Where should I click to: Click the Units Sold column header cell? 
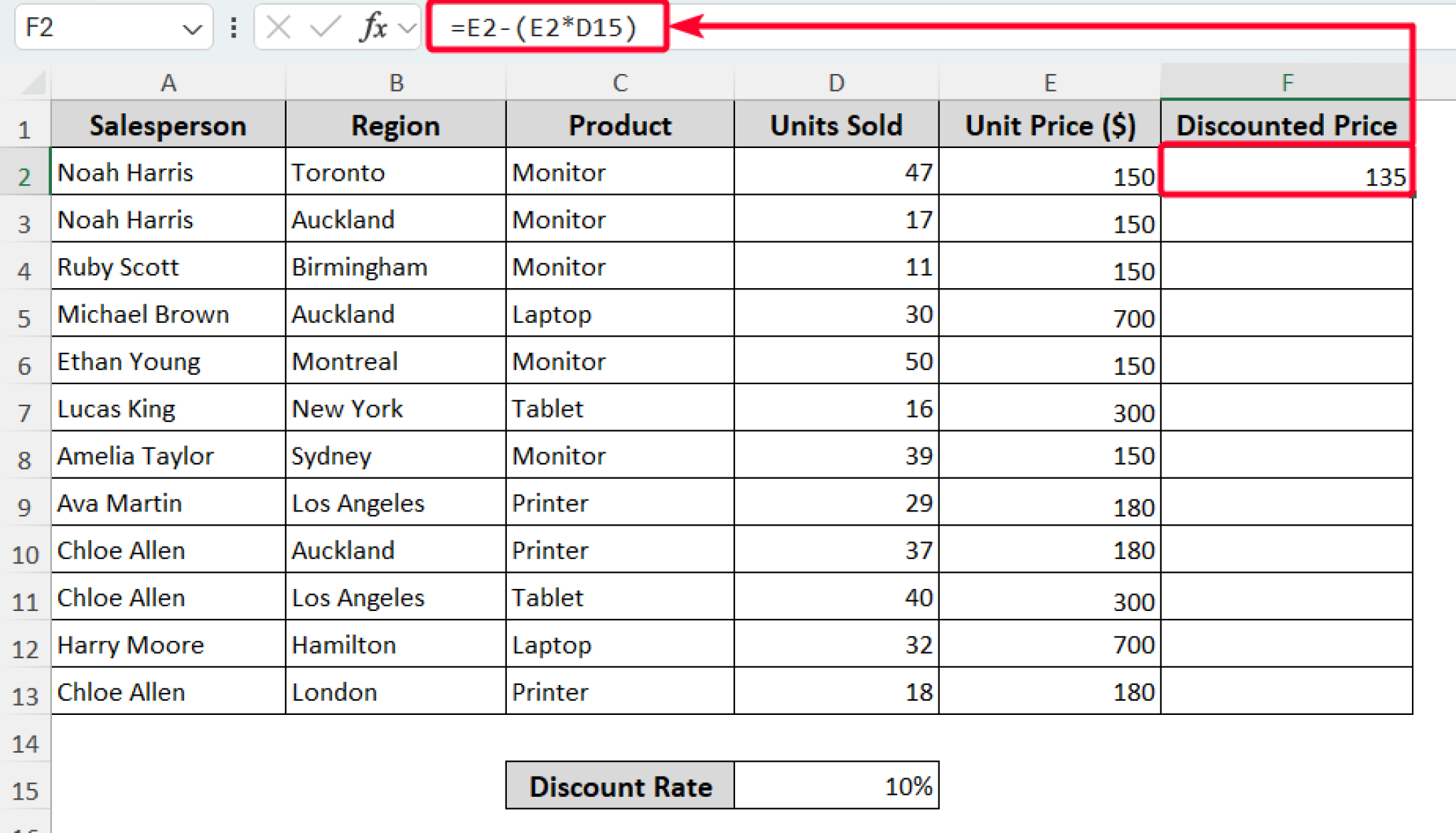836,124
